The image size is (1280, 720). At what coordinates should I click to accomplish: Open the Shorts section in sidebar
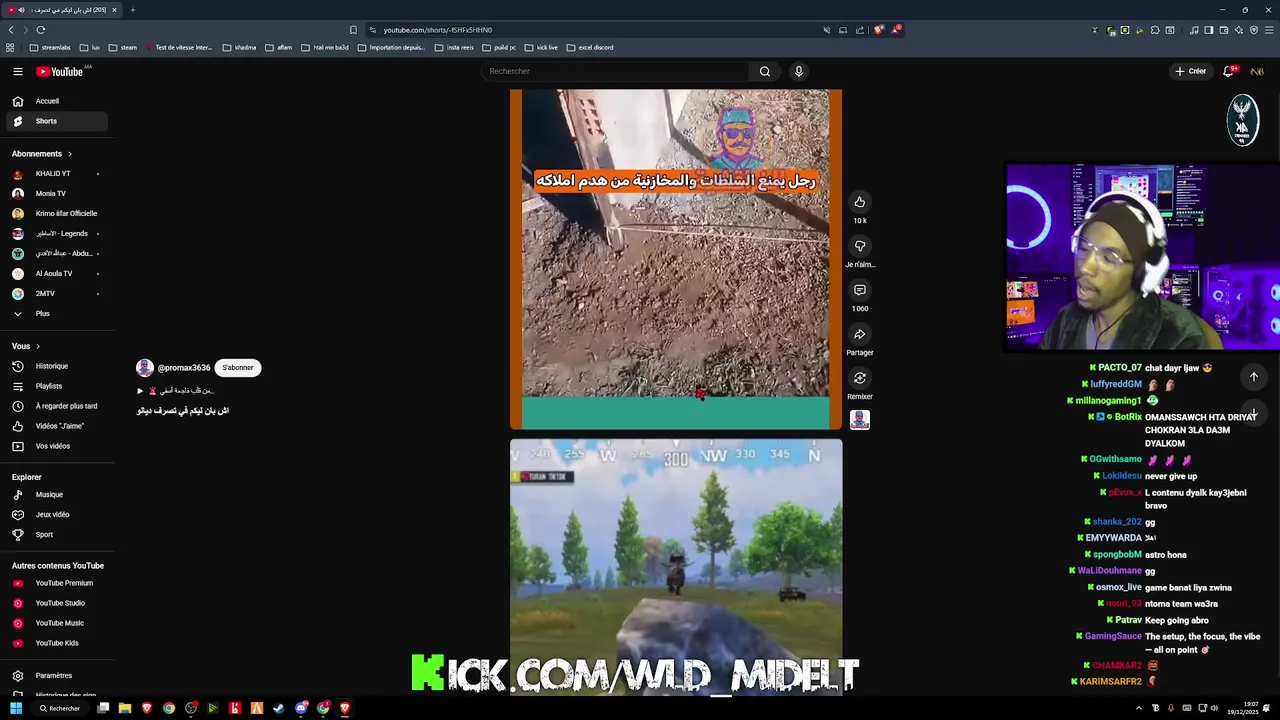click(58, 121)
